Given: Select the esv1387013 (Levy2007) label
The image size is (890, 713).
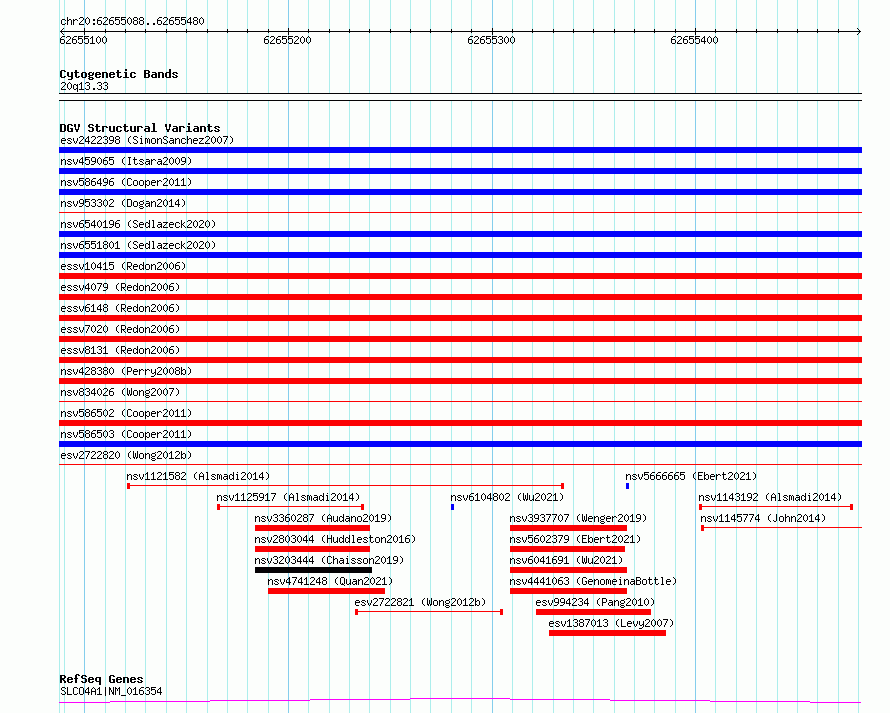Looking at the screenshot, I should click(611, 623).
